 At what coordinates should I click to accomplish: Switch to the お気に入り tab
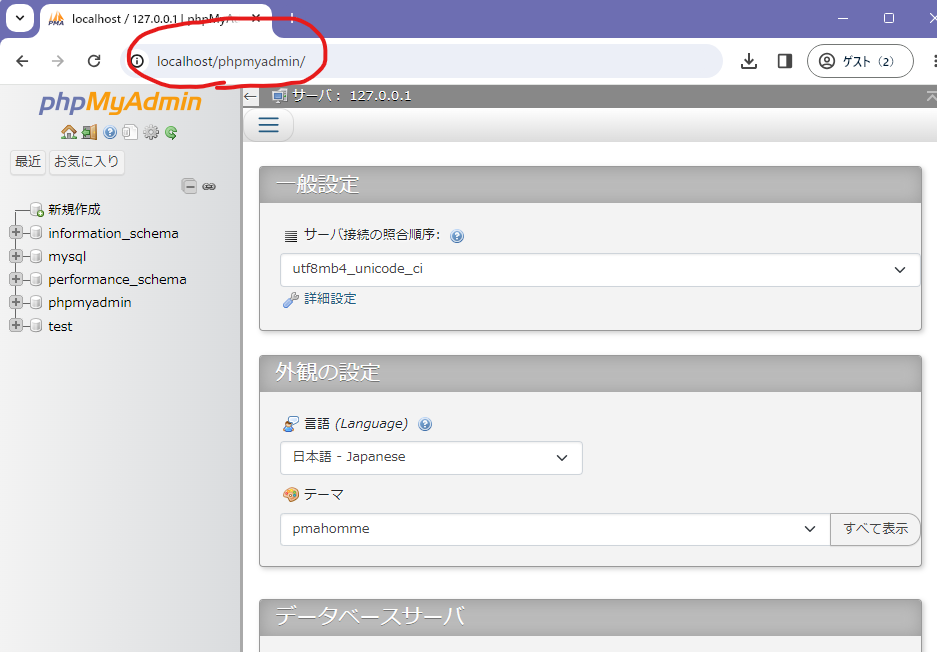pyautogui.click(x=87, y=162)
